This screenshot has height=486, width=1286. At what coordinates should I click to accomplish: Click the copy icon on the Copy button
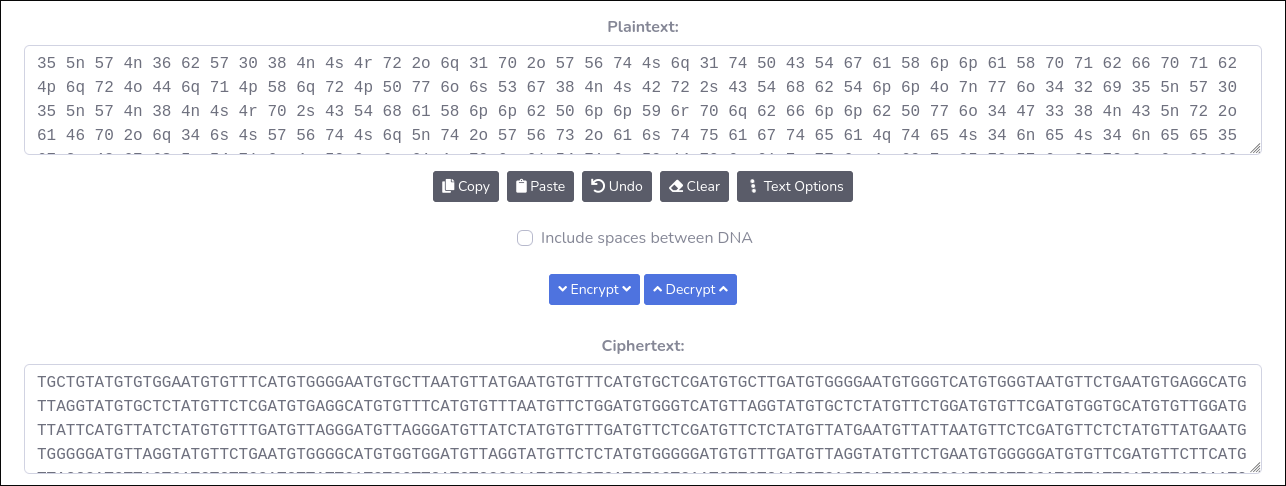[448, 186]
